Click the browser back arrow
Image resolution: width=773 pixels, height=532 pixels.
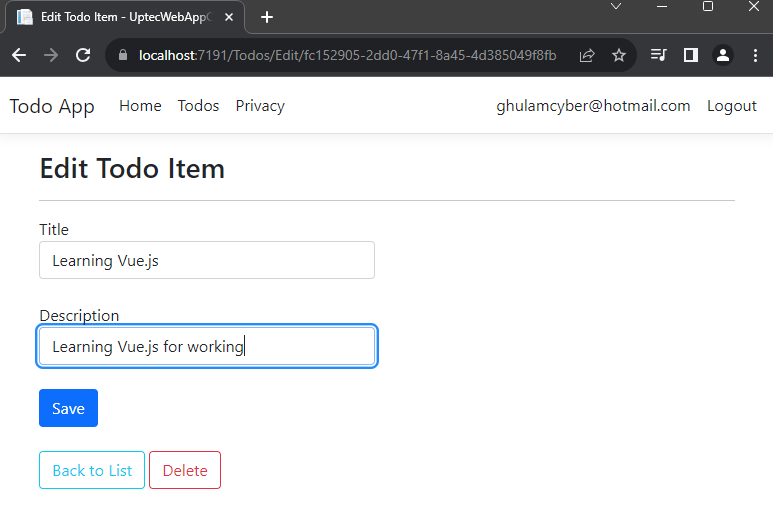19,55
